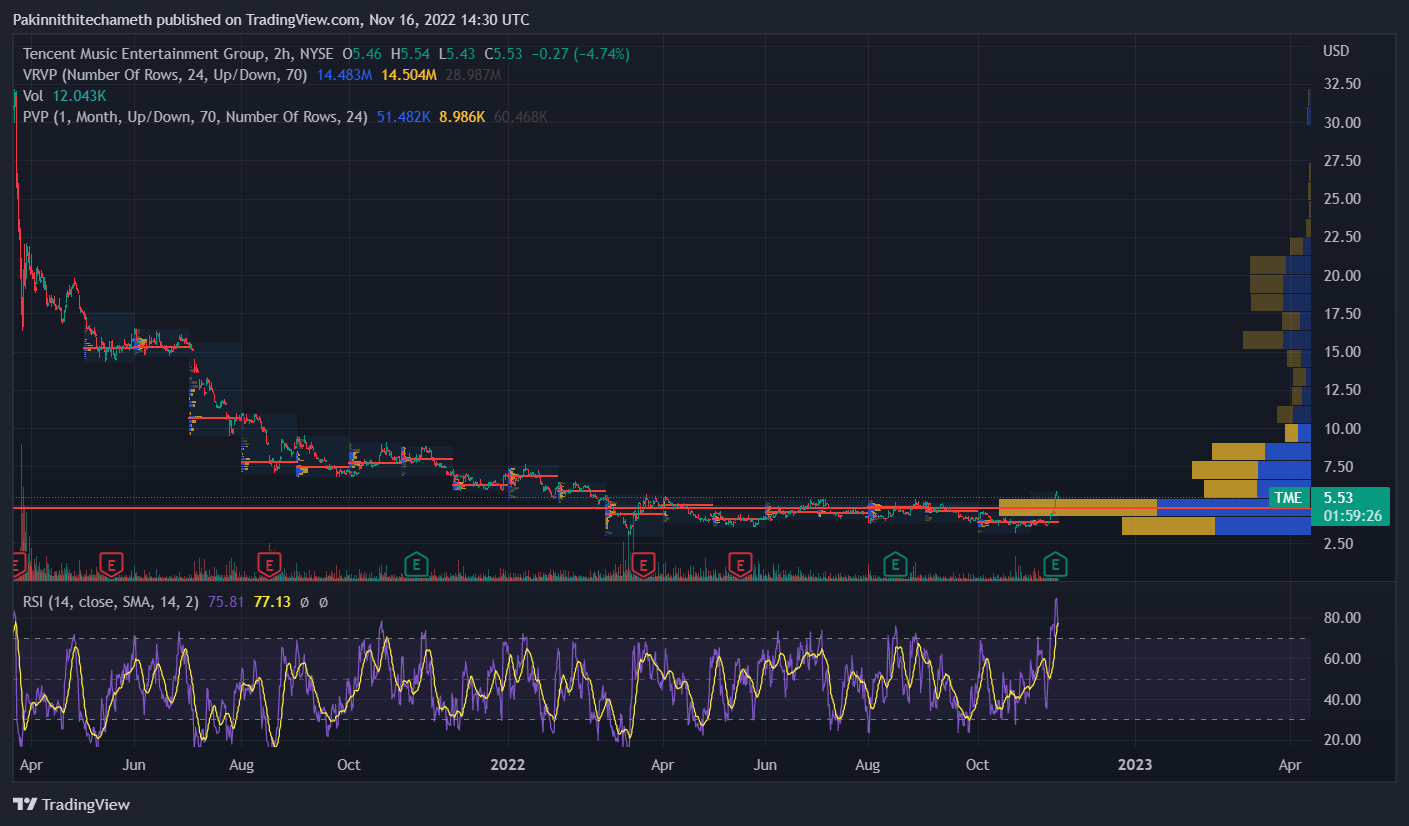Viewport: 1409px width, 826px height.
Task: Click the TME symbol tag on price scale
Action: pos(1288,497)
